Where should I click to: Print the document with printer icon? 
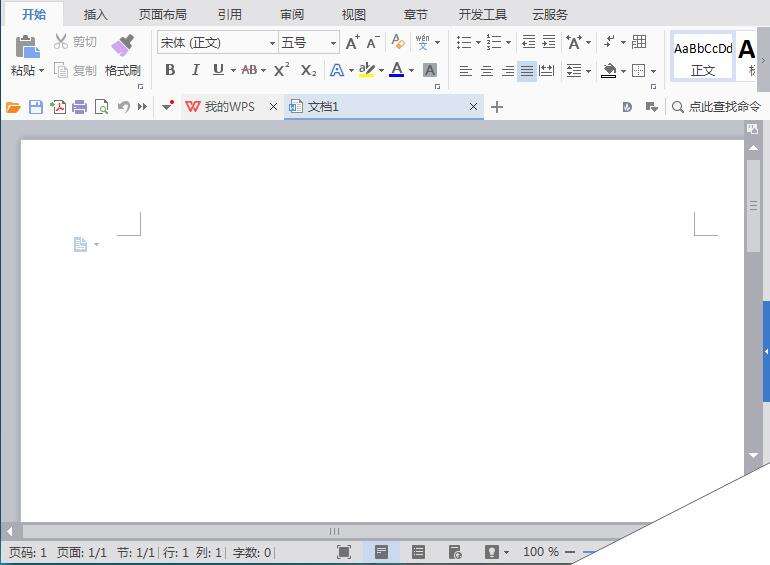80,107
